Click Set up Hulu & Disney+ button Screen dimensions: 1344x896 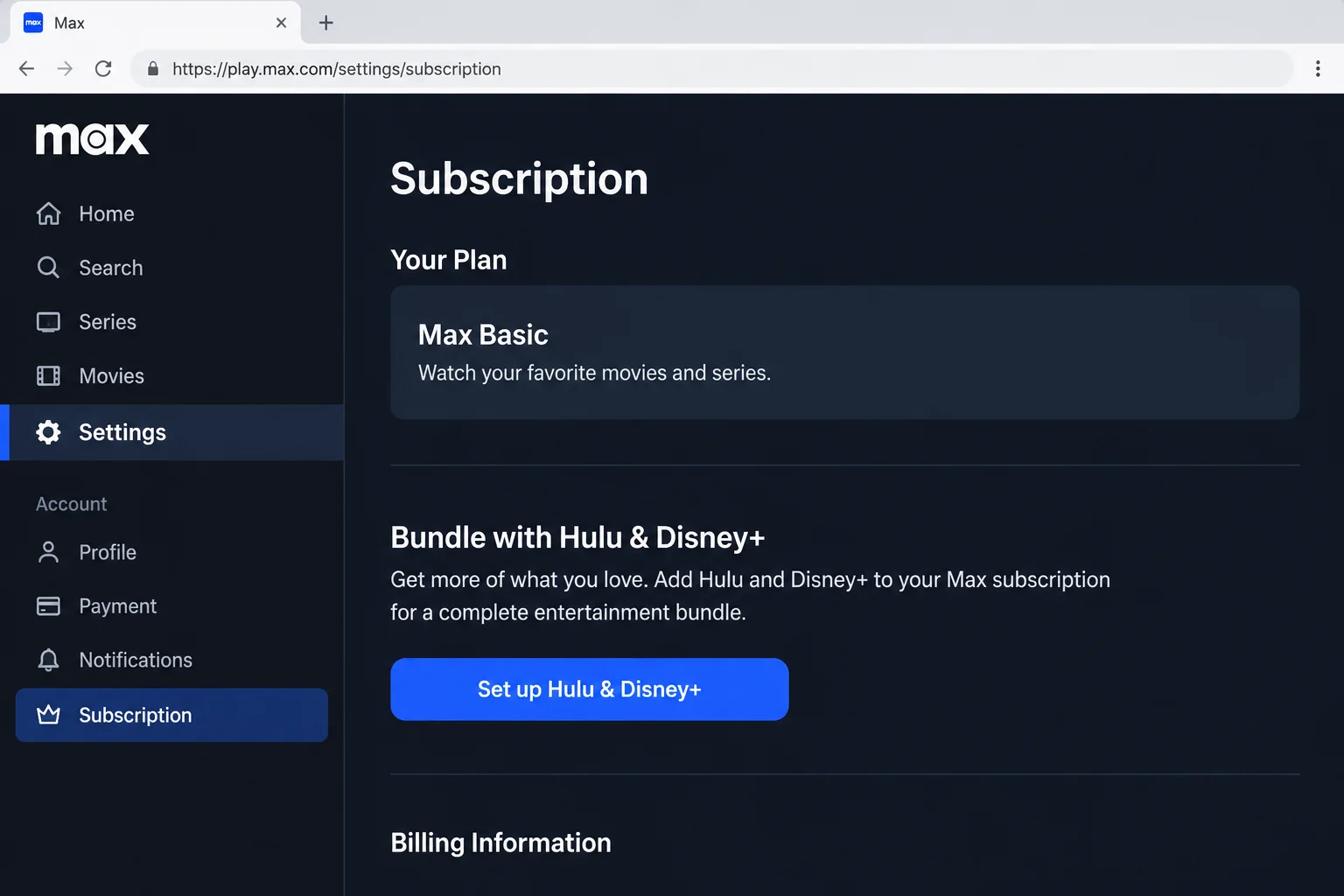(x=590, y=689)
